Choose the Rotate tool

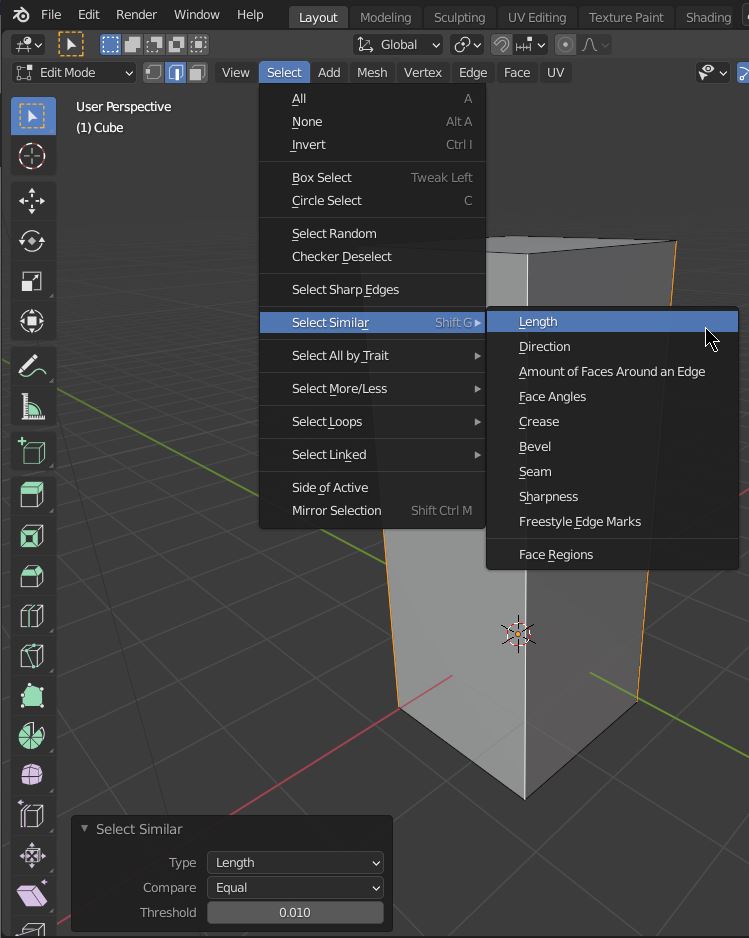[x=33, y=241]
